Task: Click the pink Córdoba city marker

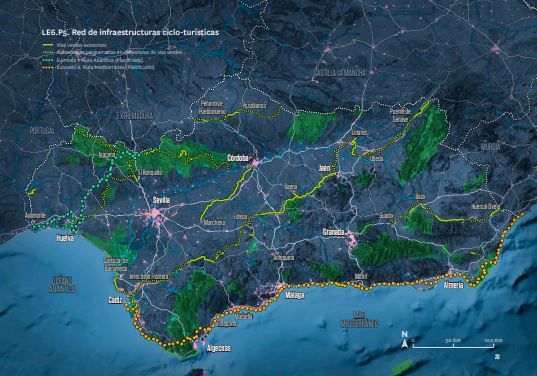Action: pyautogui.click(x=255, y=162)
